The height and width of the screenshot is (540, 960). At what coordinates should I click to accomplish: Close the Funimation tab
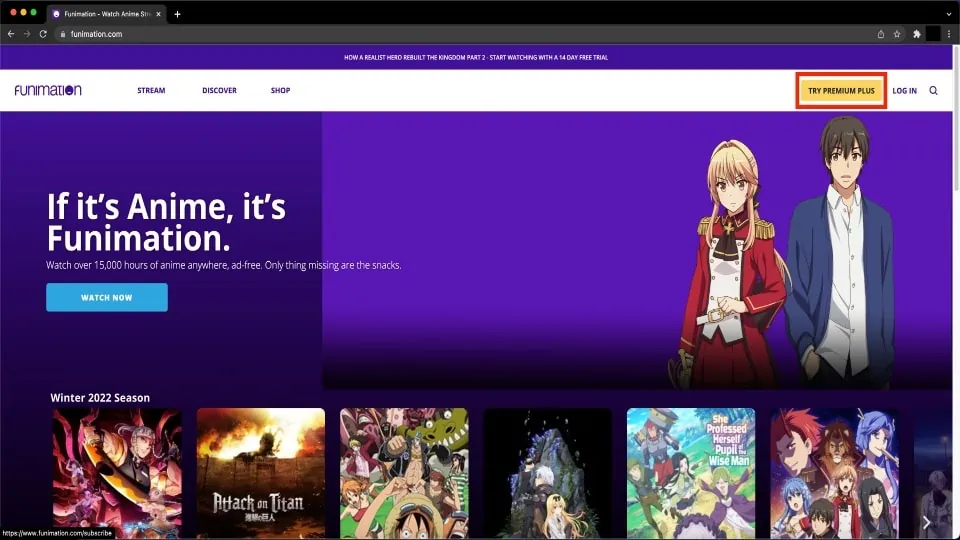coord(158,13)
